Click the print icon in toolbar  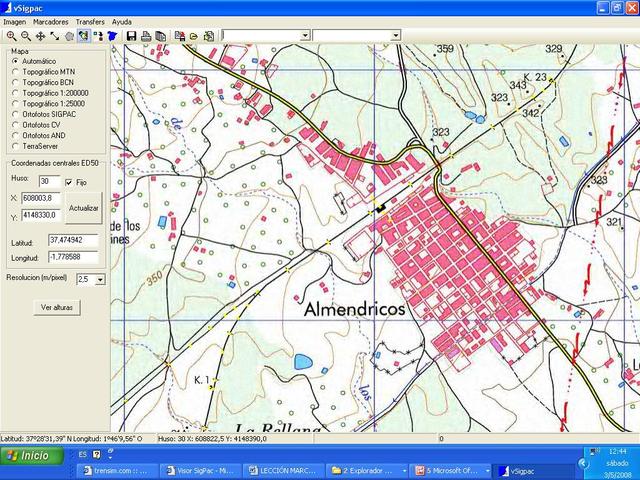(x=146, y=36)
